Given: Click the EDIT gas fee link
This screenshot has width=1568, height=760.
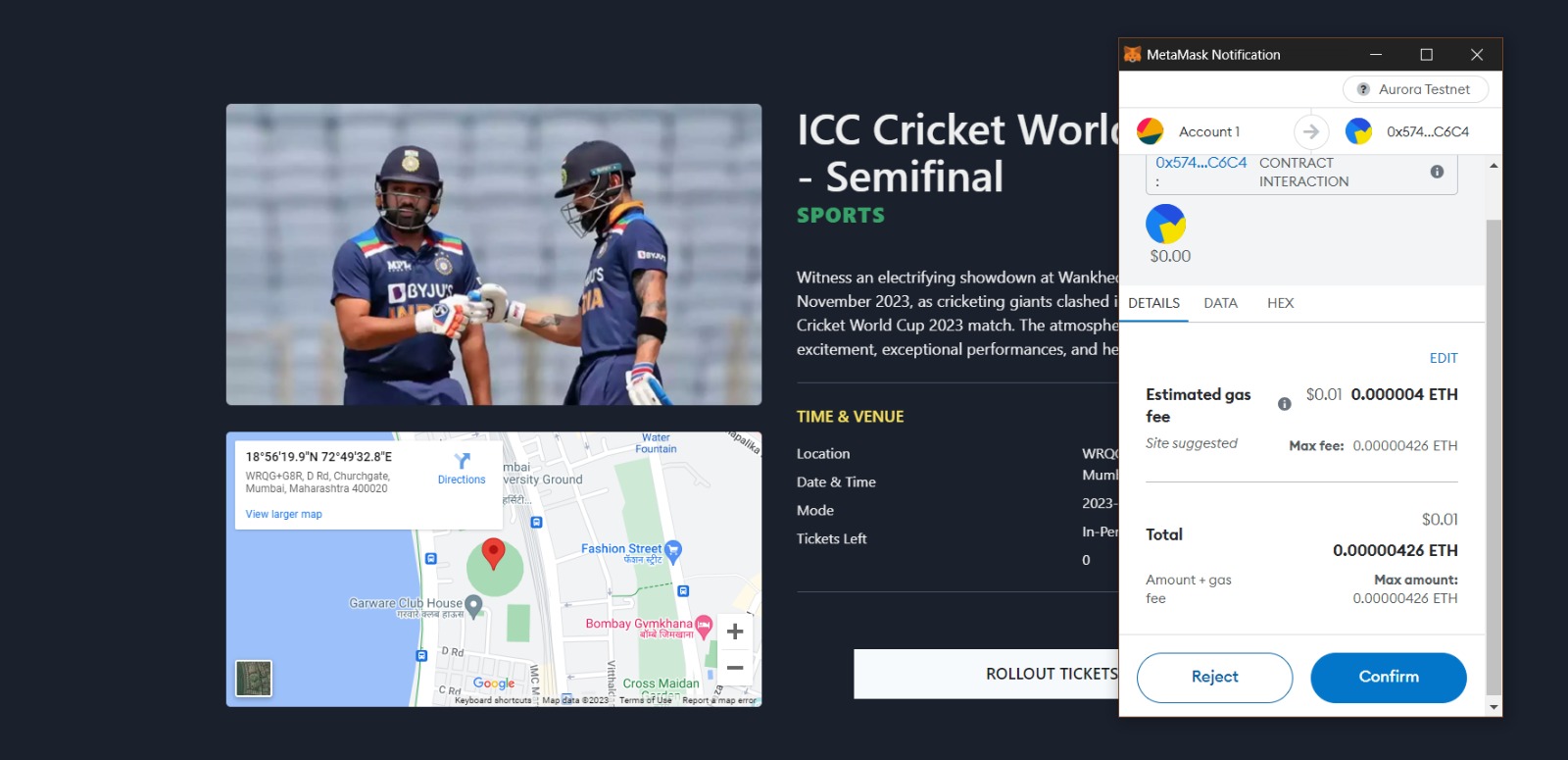Looking at the screenshot, I should pyautogui.click(x=1443, y=358).
